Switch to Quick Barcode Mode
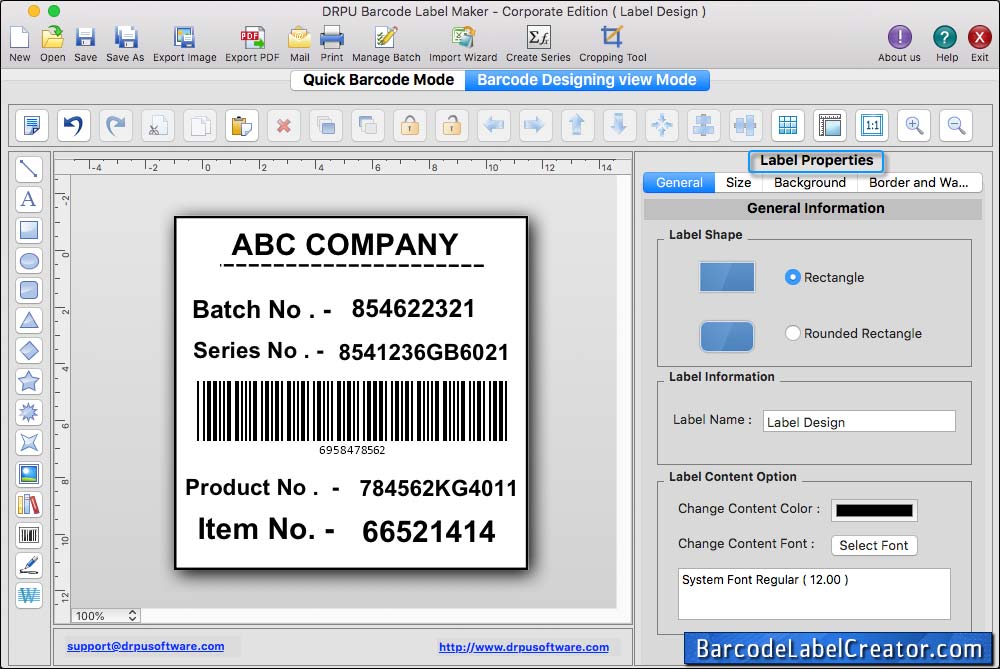This screenshot has height=669, width=1000. coord(378,80)
